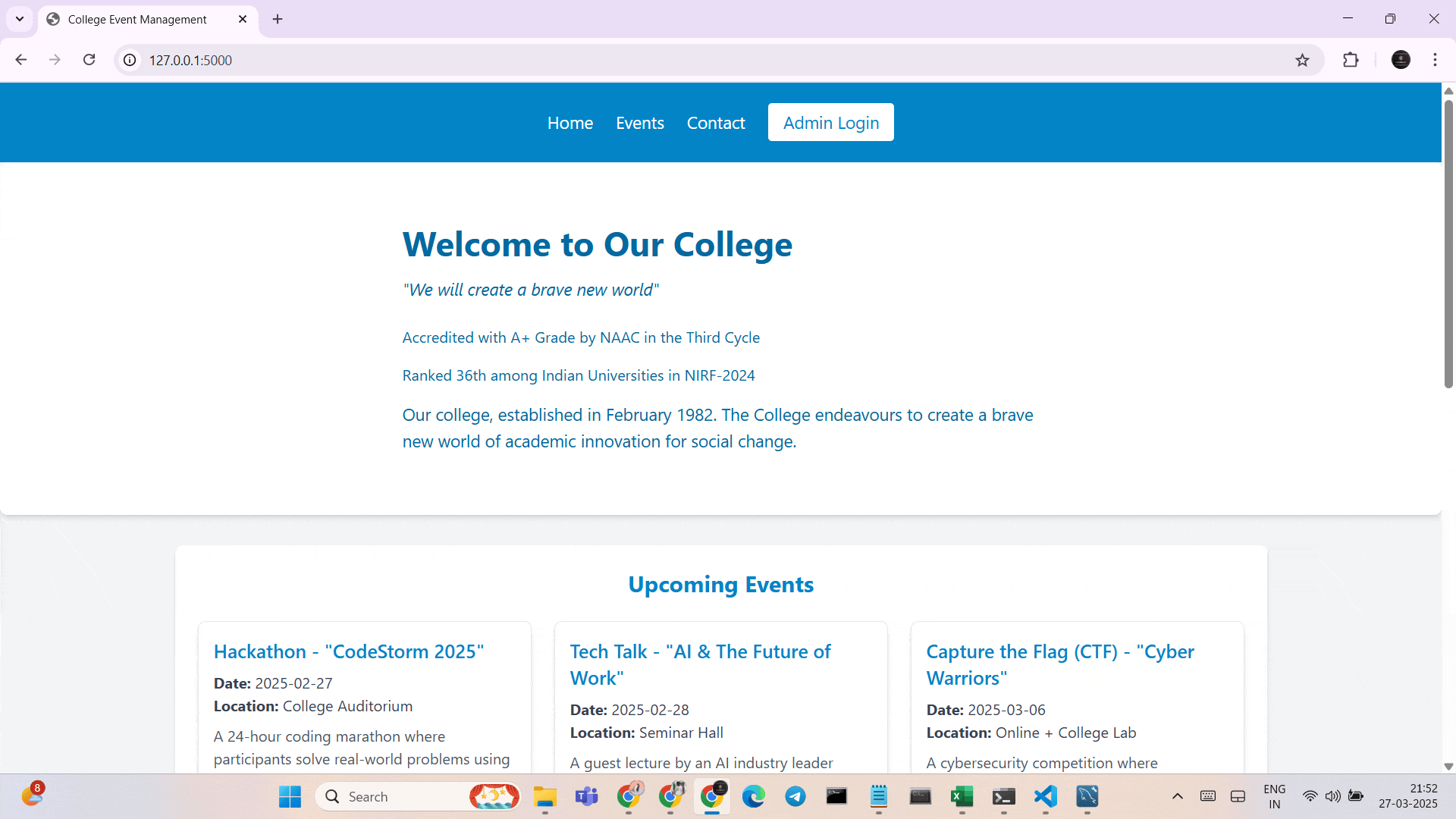Expand the tab search dropdown arrow
1456x819 pixels.
click(20, 19)
